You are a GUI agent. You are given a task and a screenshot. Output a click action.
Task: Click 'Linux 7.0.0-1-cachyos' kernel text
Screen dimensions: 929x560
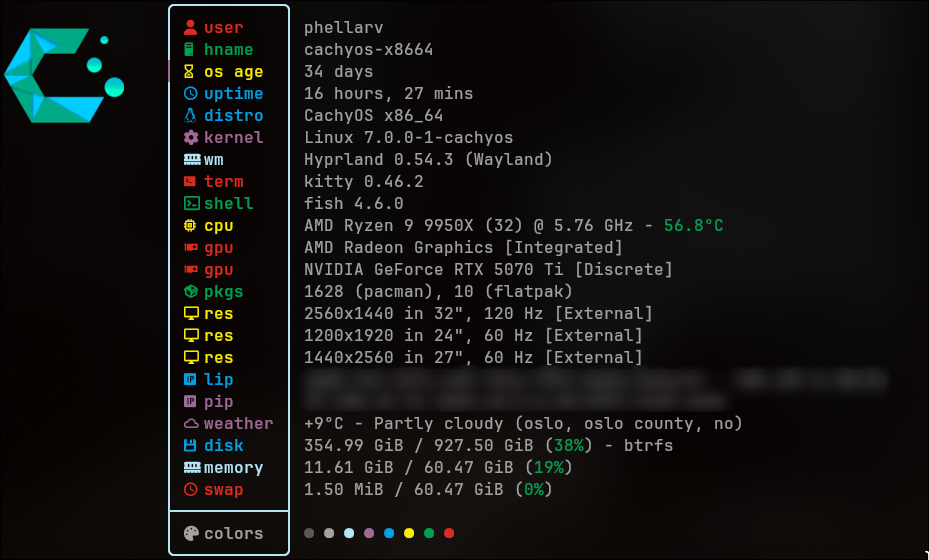pyautogui.click(x=409, y=137)
